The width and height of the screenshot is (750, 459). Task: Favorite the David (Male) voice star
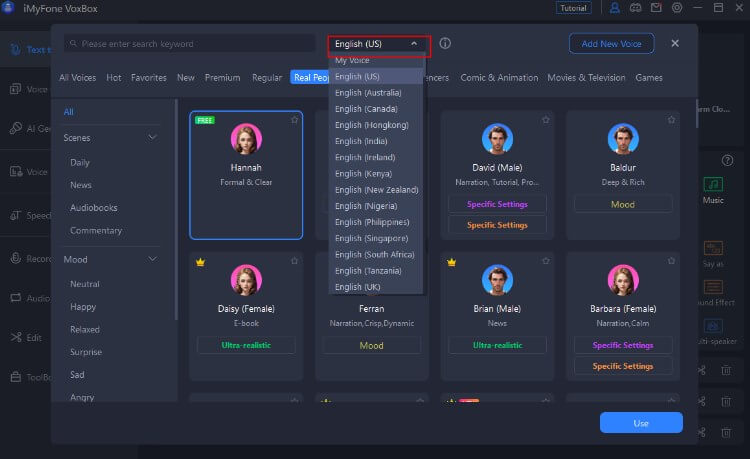[546, 120]
